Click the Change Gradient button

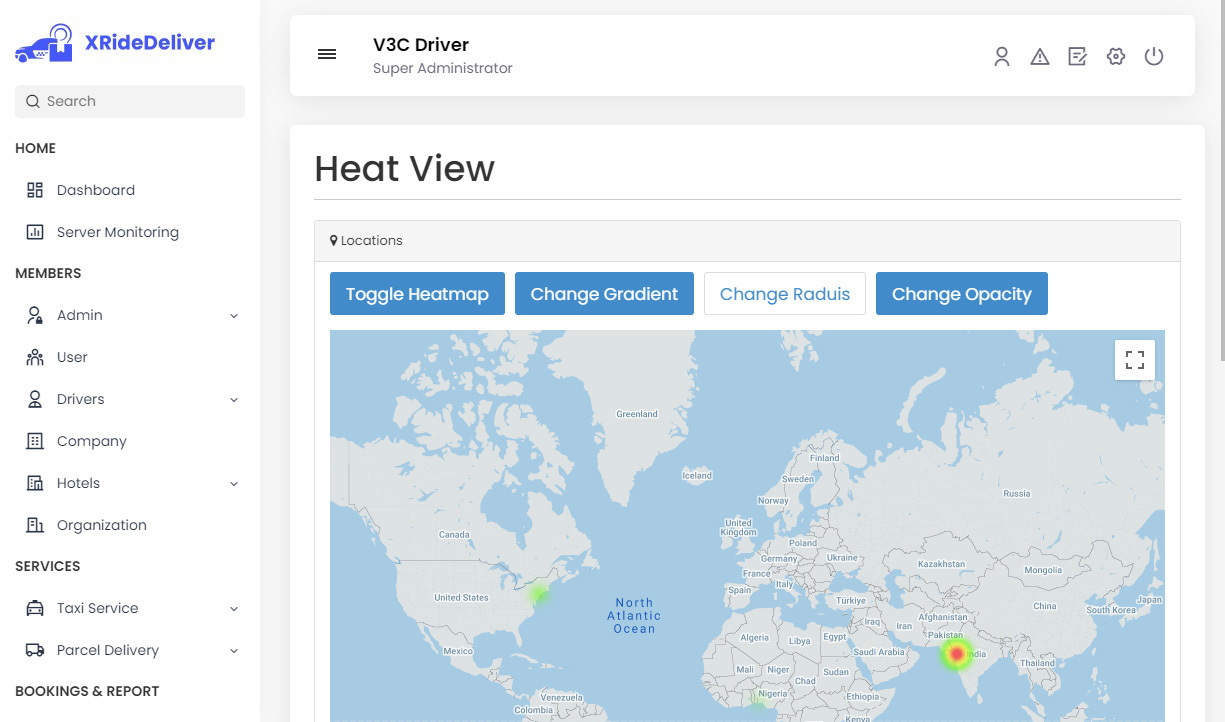604,294
